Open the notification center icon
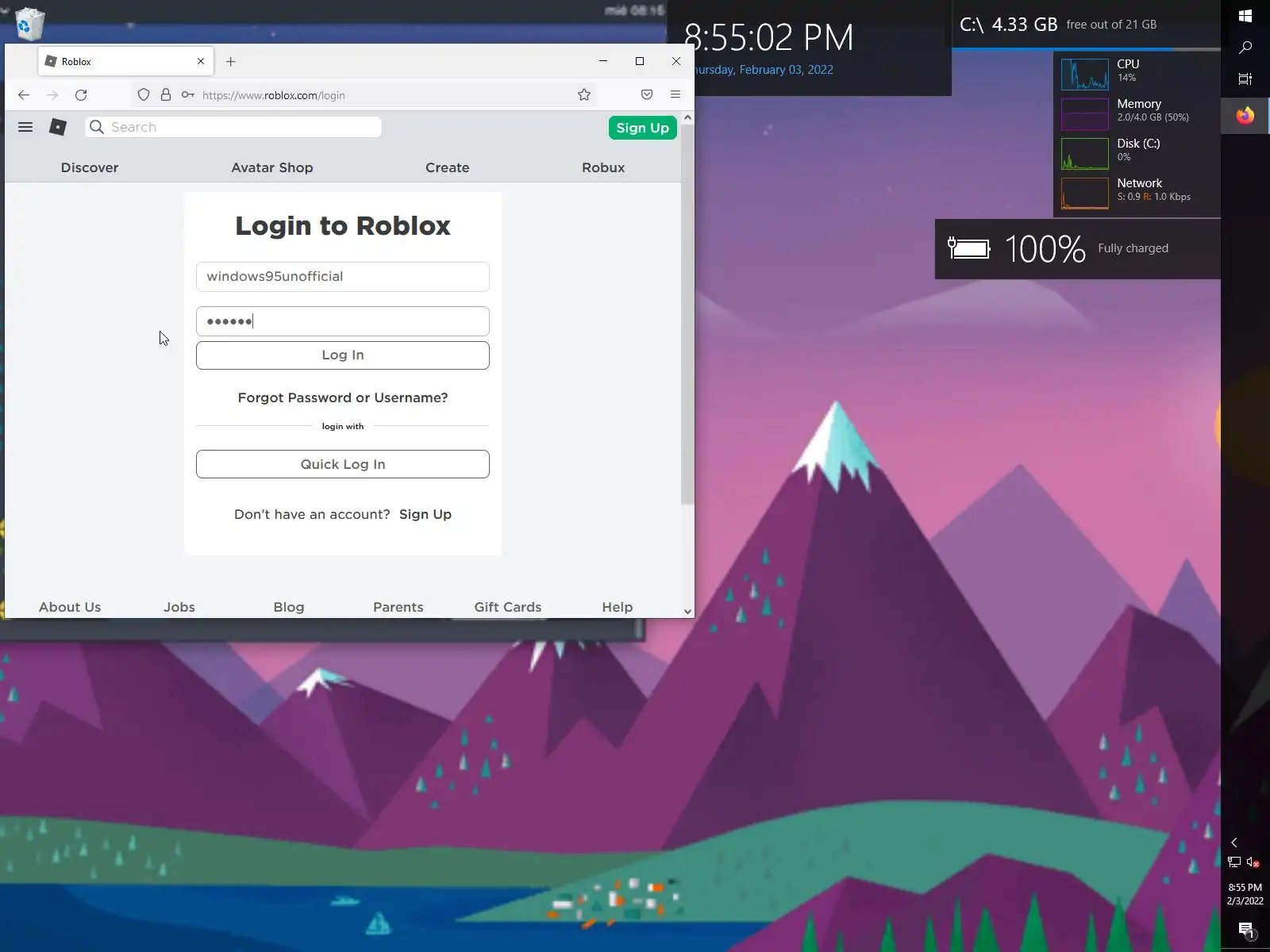Image resolution: width=1270 pixels, height=952 pixels. click(1246, 931)
